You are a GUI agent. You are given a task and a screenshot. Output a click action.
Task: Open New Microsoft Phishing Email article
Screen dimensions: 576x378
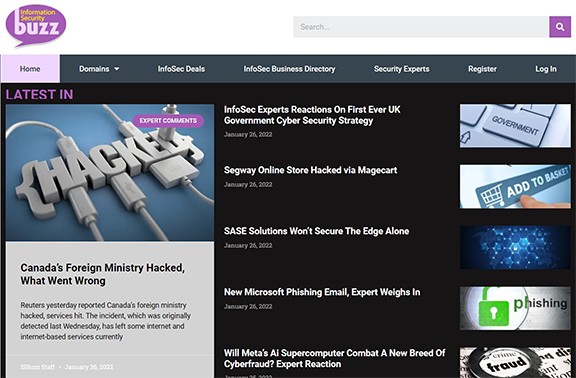(322, 292)
